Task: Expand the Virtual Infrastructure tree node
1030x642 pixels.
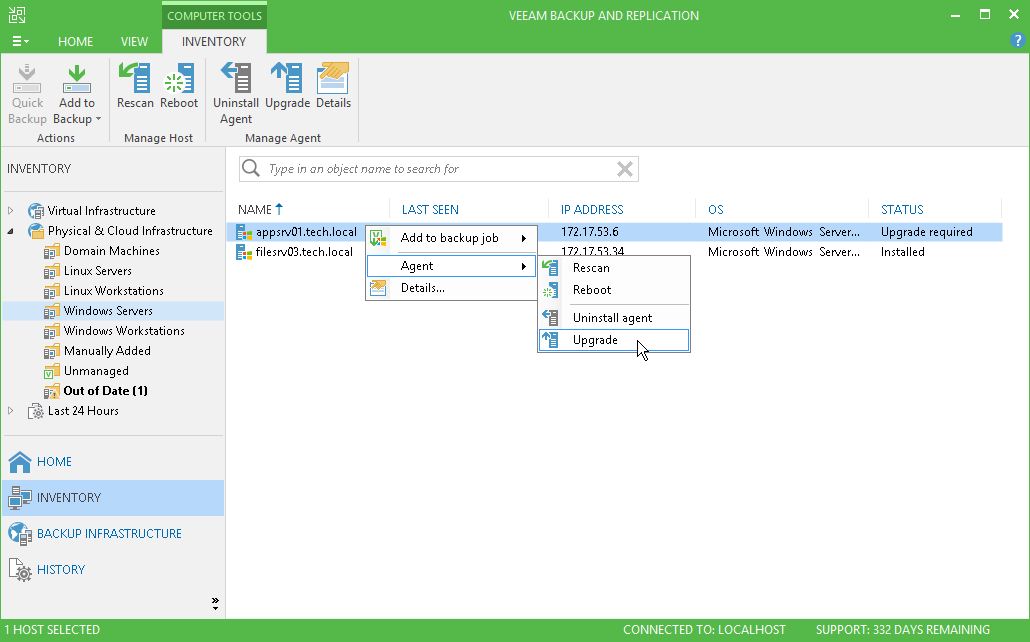Action: 11,211
